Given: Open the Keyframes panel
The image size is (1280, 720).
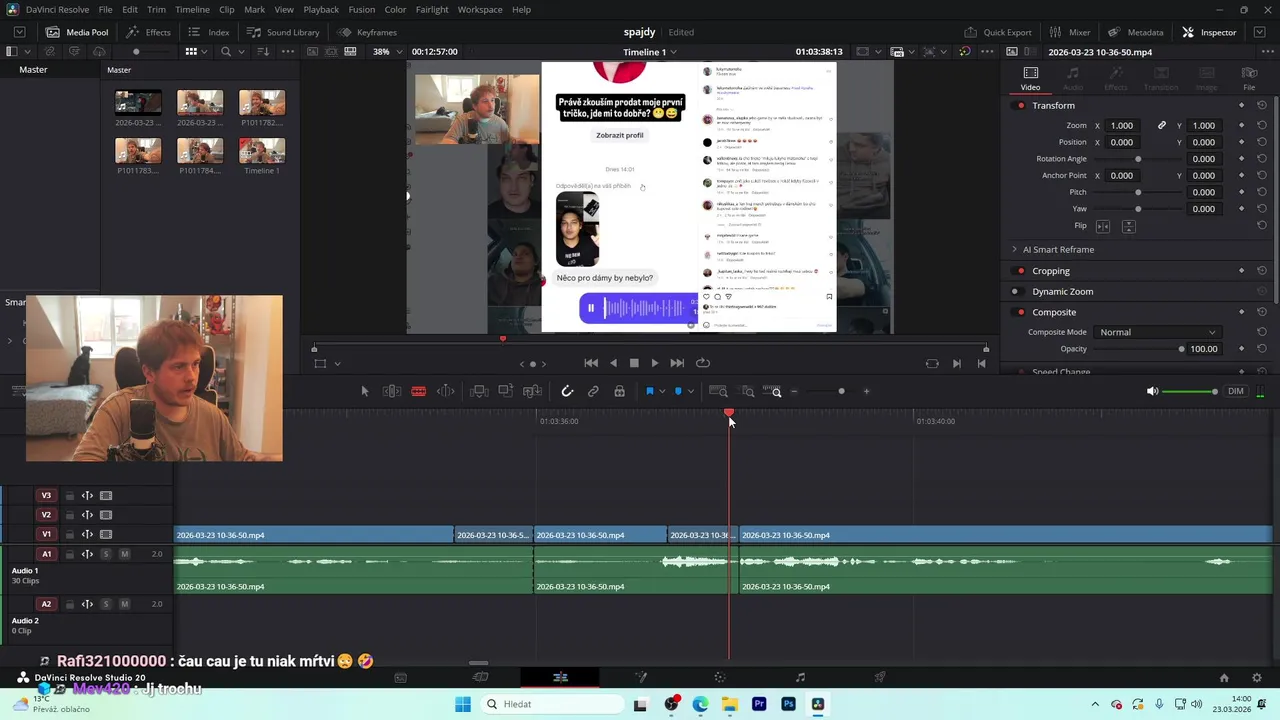Looking at the screenshot, I should pos(367,32).
